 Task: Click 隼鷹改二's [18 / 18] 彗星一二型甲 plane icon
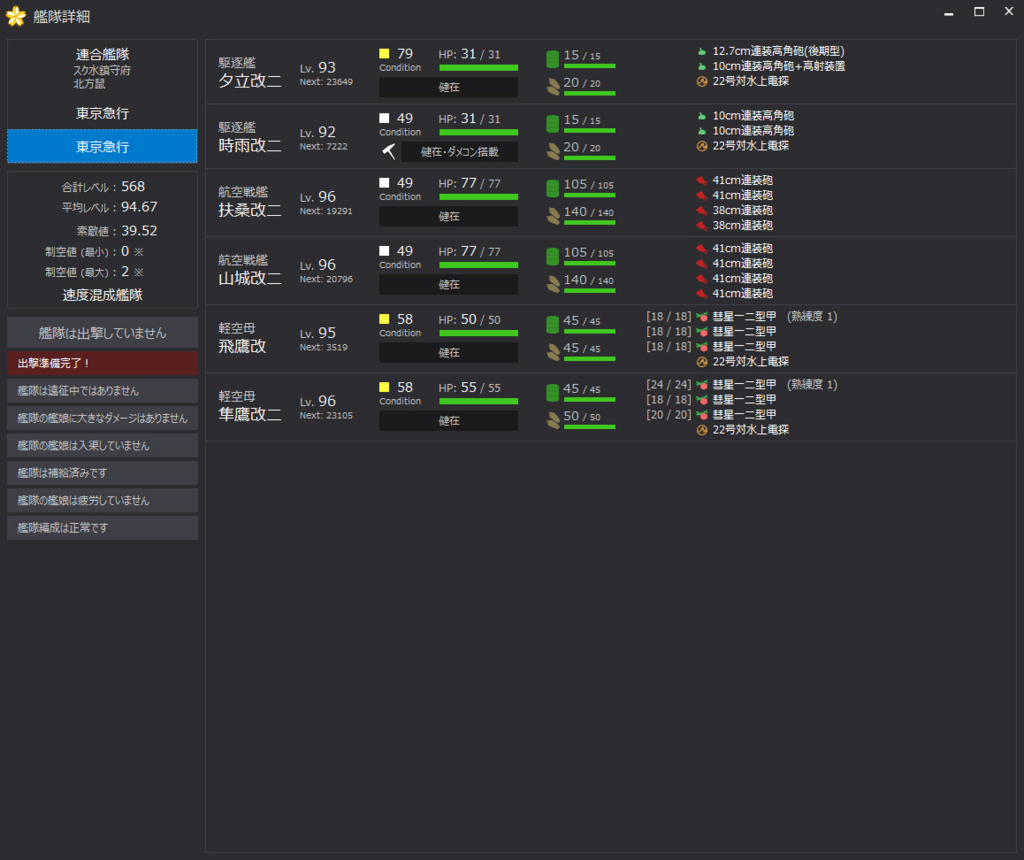pos(702,400)
